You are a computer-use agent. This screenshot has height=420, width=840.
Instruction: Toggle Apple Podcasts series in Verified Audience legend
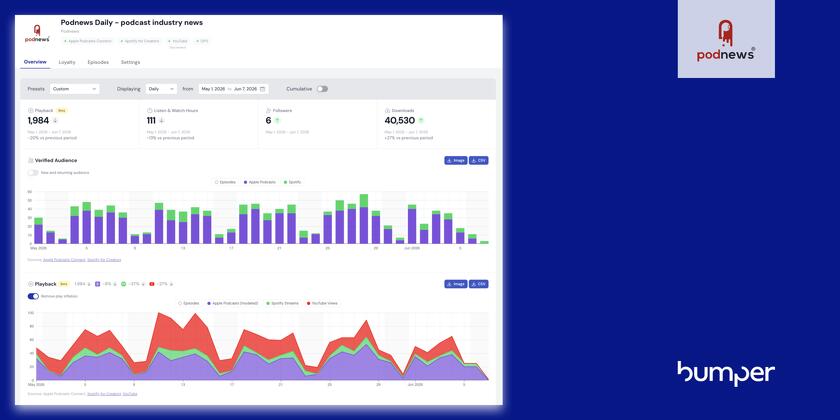[260, 182]
